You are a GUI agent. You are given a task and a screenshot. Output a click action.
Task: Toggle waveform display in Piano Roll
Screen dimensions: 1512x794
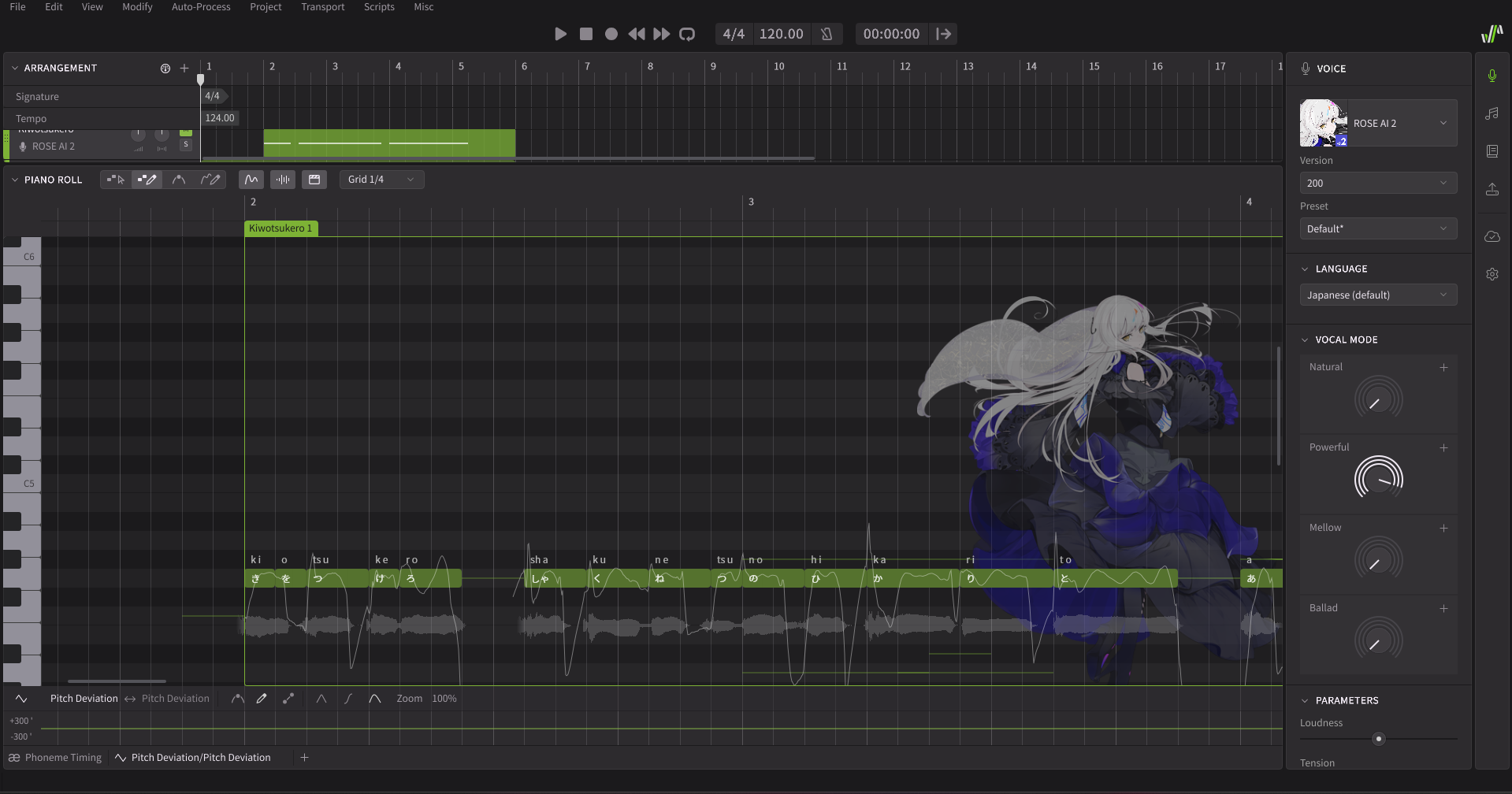283,180
